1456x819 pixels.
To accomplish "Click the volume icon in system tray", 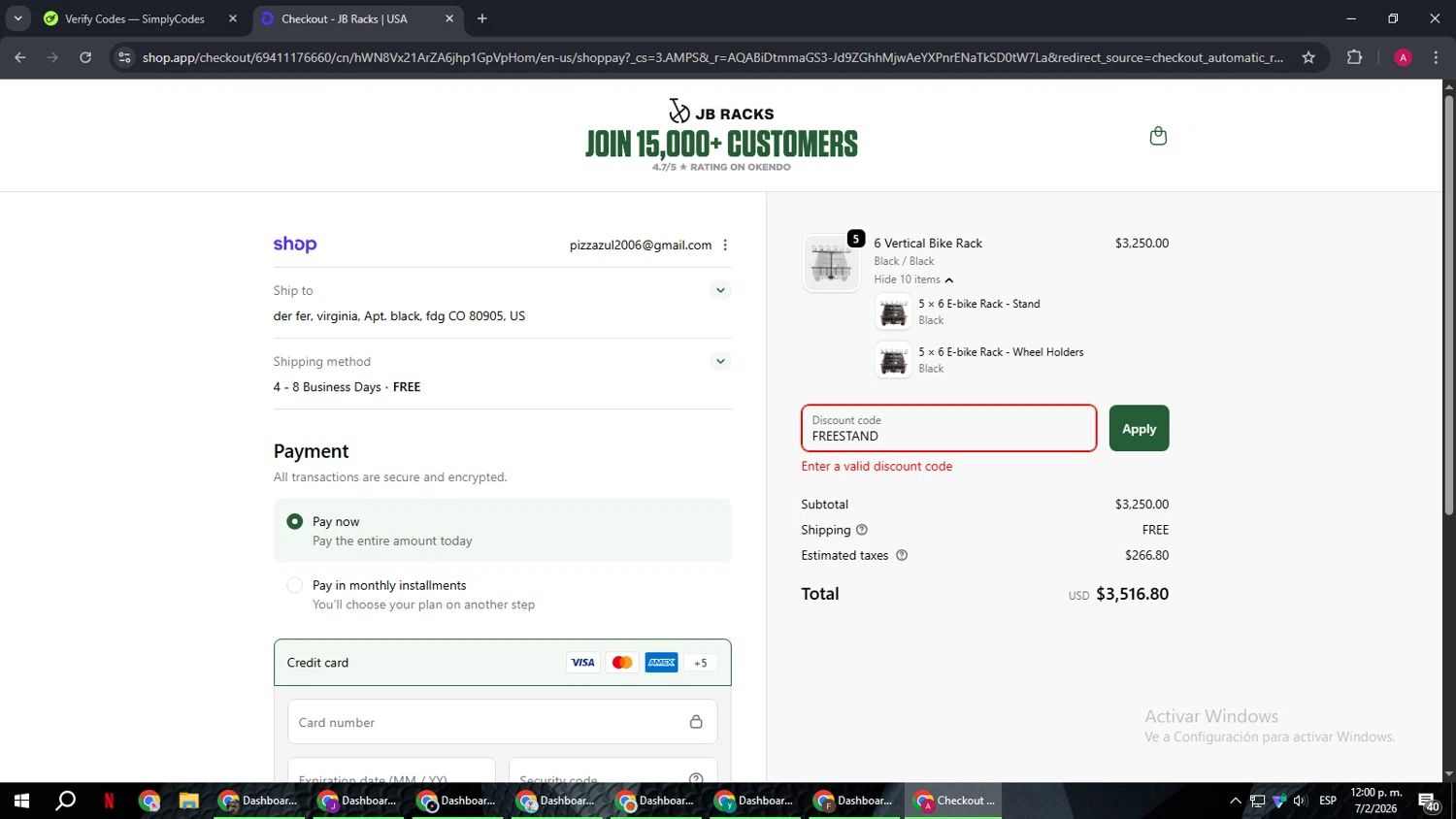I will [x=1301, y=801].
